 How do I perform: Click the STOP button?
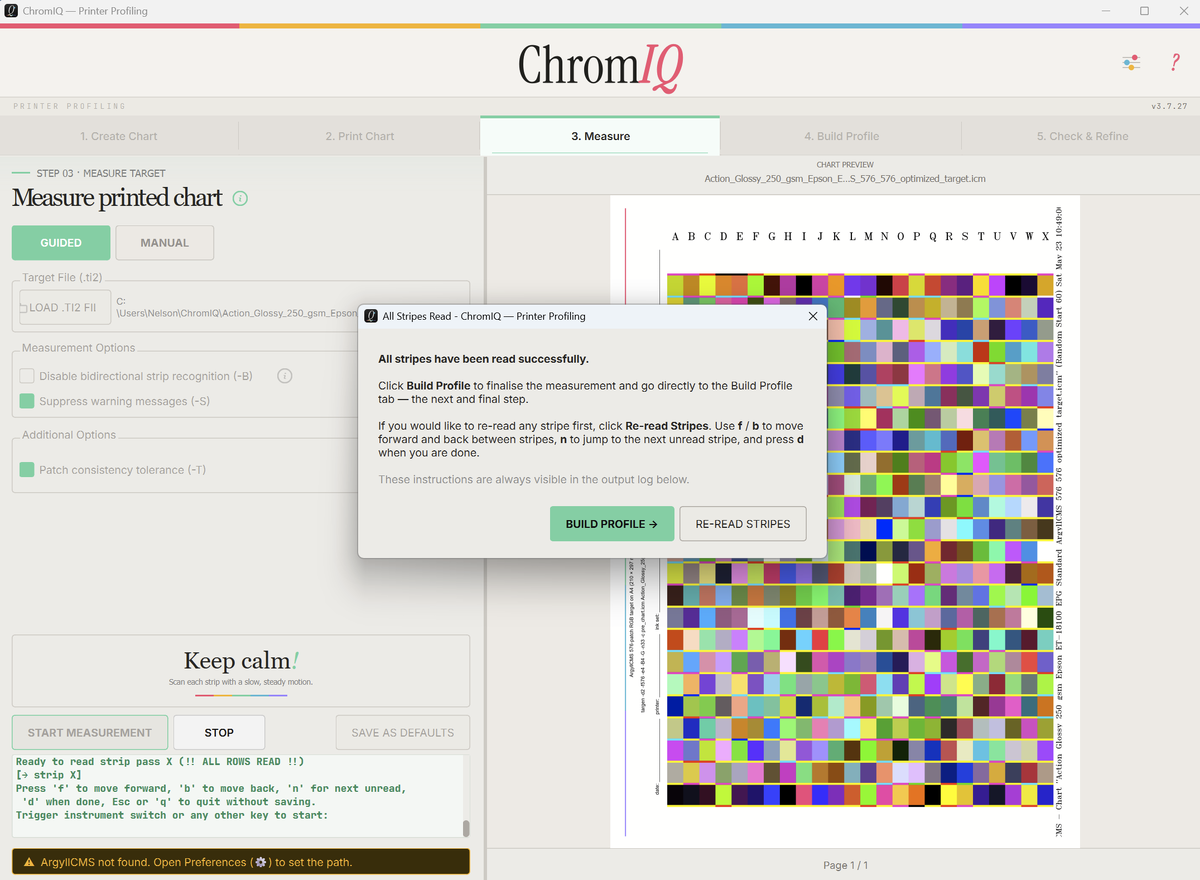(x=219, y=733)
